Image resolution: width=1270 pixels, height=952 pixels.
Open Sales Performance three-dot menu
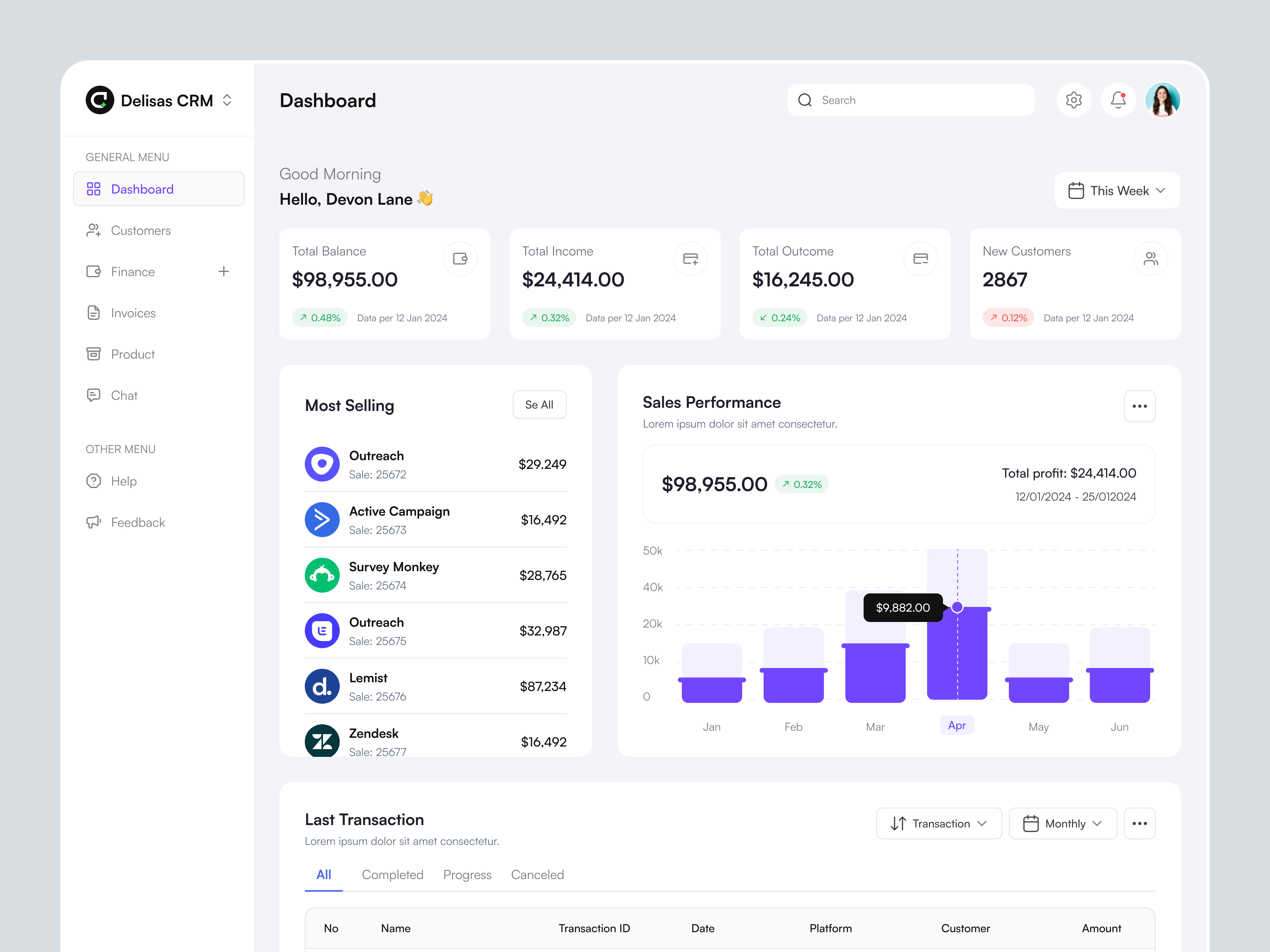tap(1139, 406)
